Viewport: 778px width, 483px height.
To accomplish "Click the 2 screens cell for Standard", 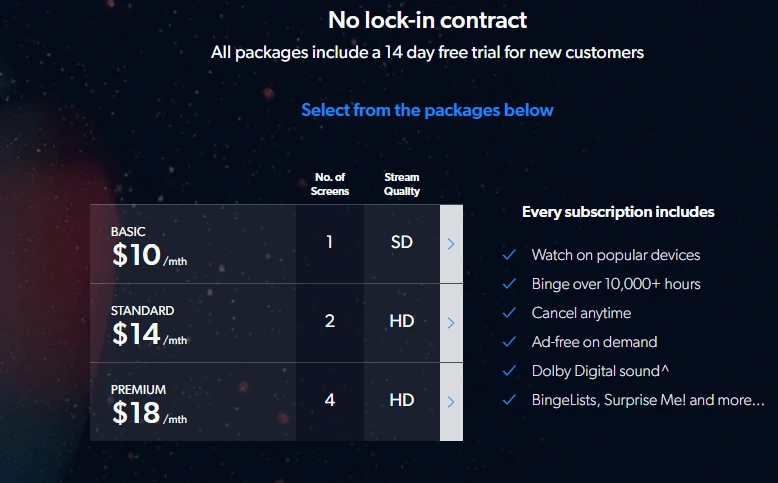I will click(x=330, y=321).
